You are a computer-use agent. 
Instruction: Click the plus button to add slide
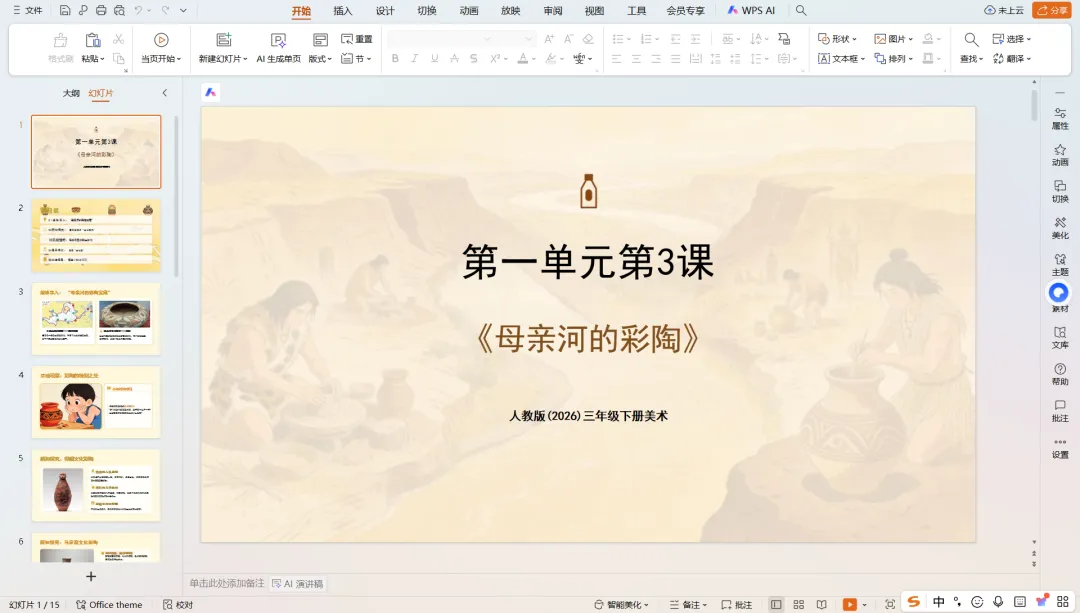[x=91, y=576]
